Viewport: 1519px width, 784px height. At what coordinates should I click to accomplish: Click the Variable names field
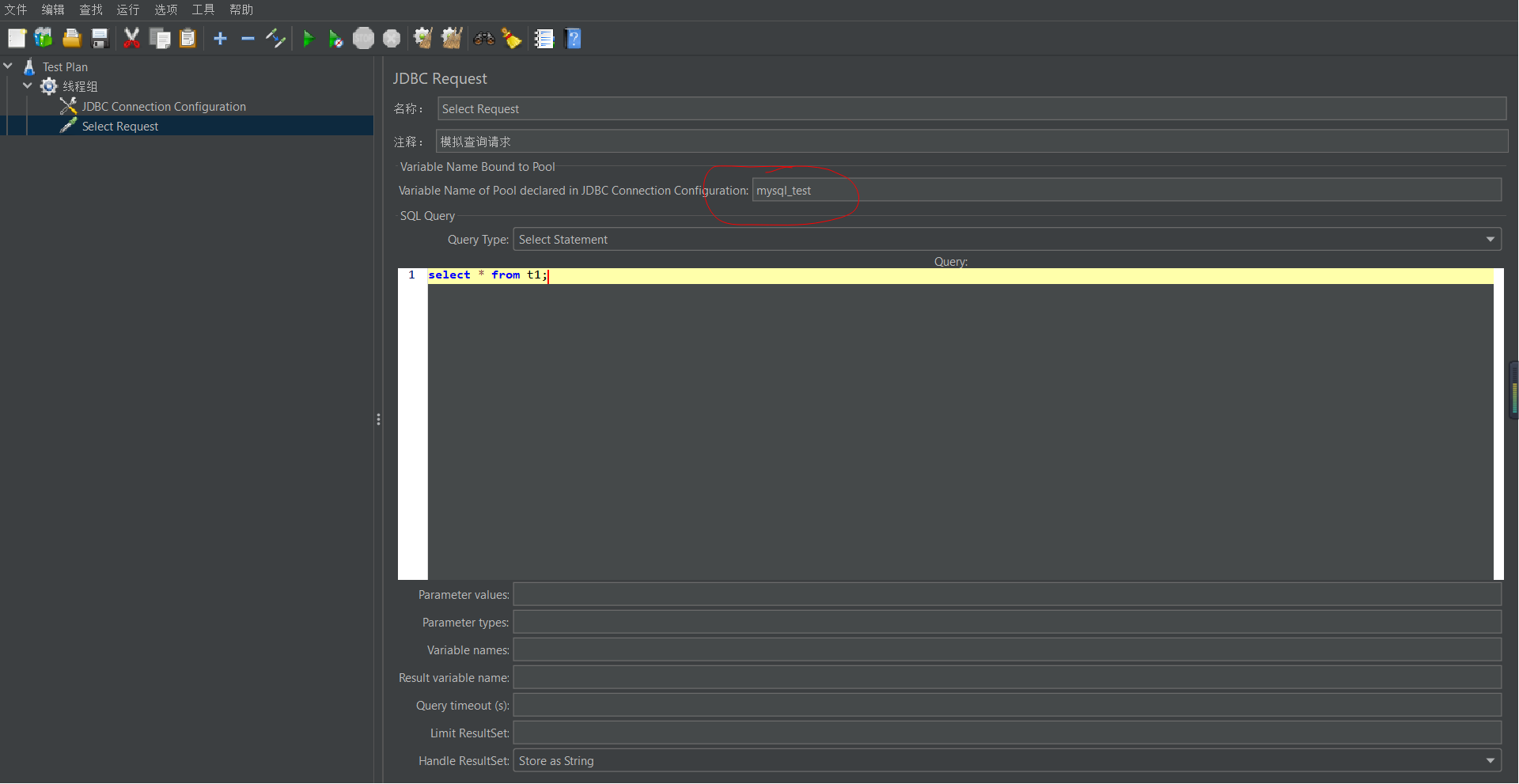1007,650
